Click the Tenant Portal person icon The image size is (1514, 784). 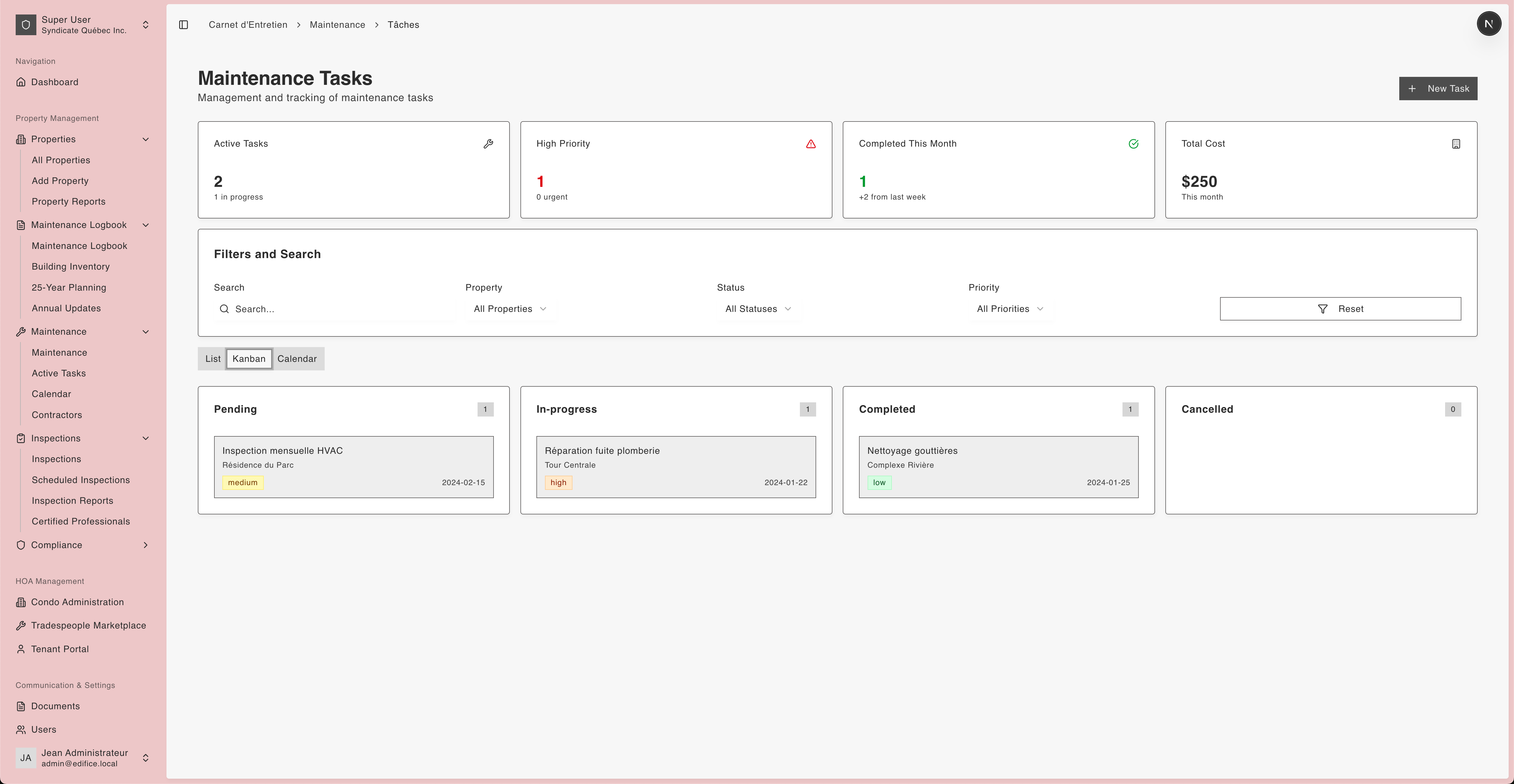(21, 649)
